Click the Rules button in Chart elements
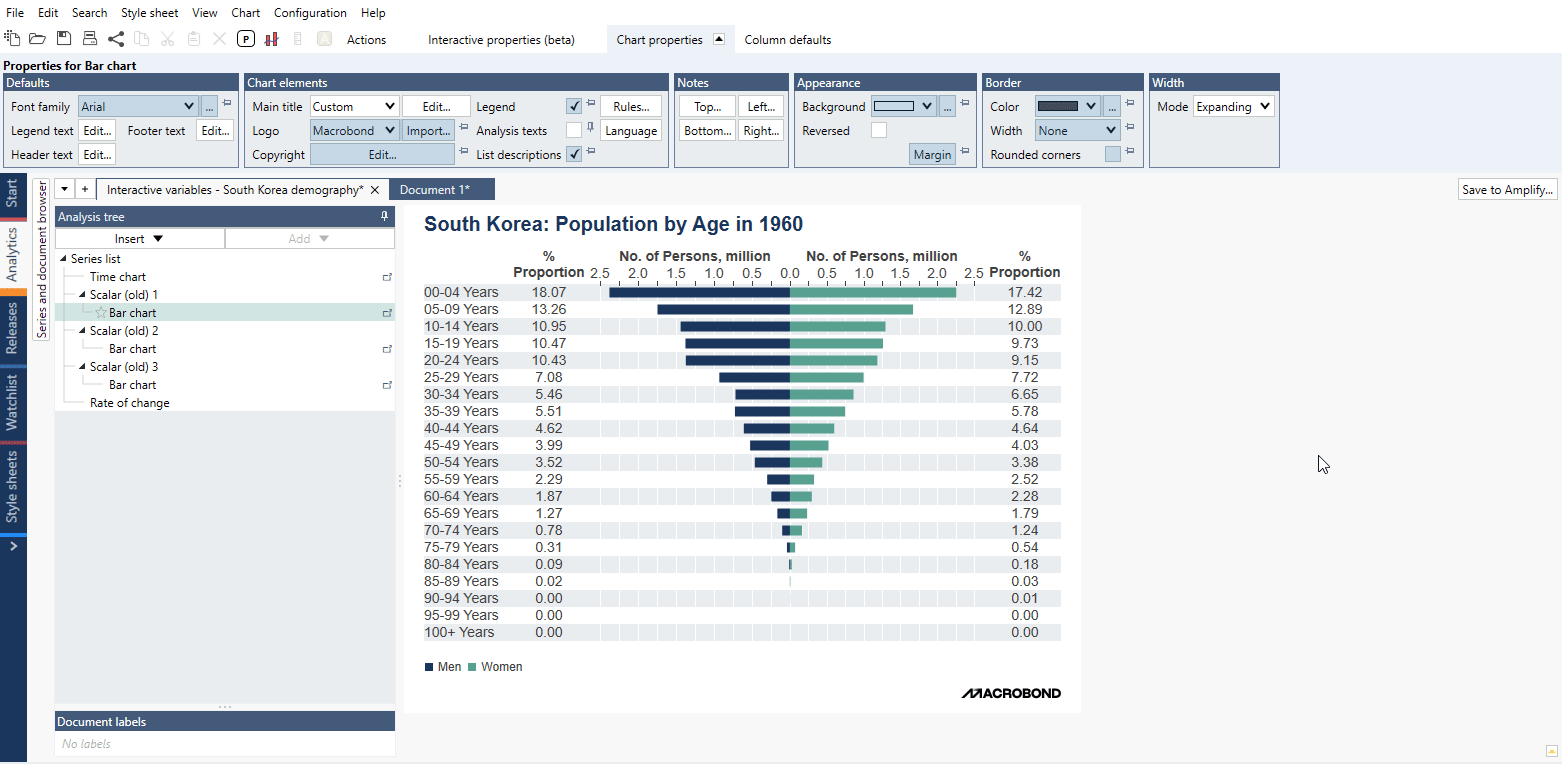 point(631,106)
